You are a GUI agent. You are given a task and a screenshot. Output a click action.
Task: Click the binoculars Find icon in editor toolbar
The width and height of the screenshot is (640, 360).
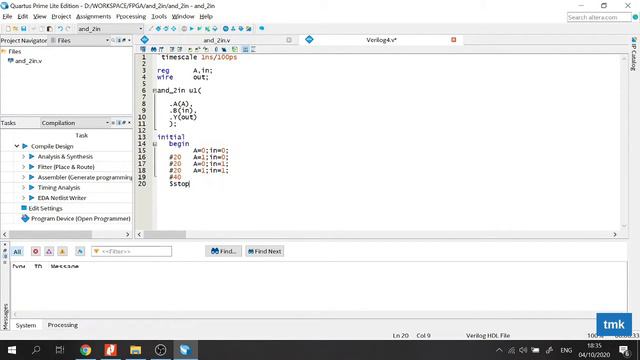click(153, 49)
